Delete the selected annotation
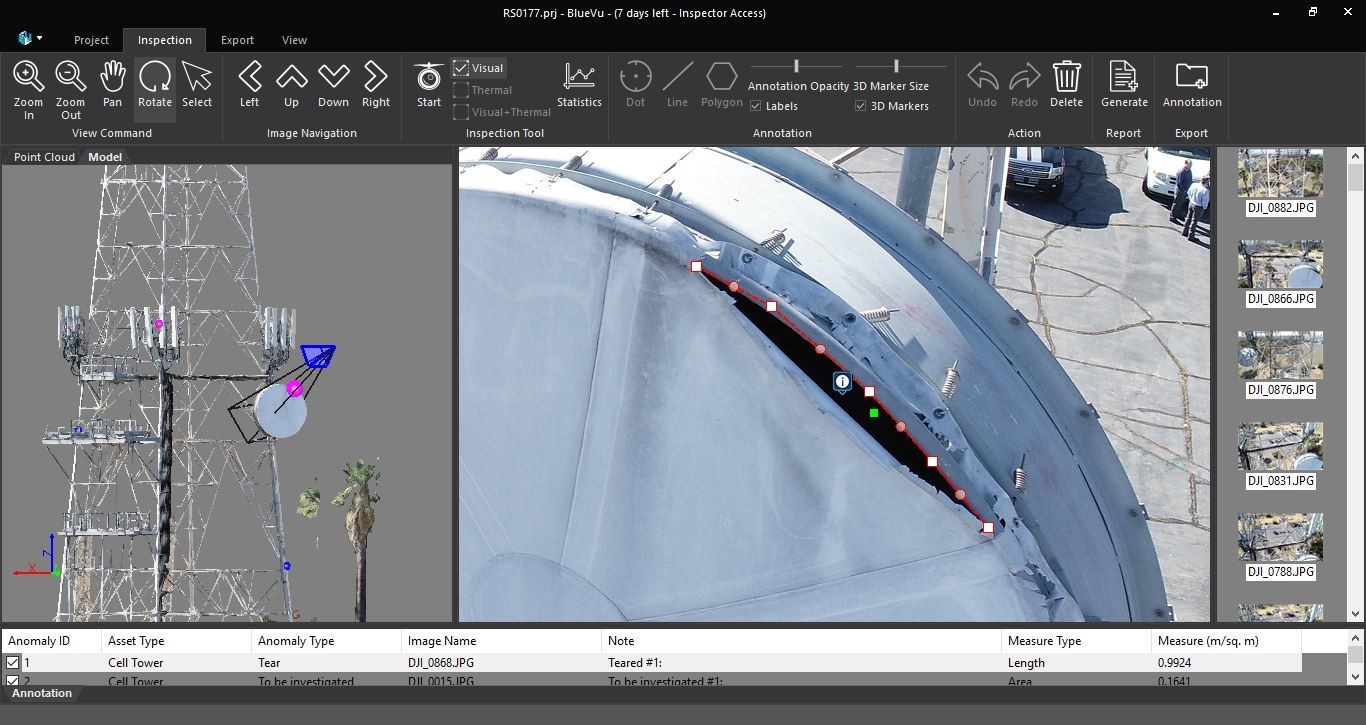Screen dimensions: 1366x725 pos(1066,85)
